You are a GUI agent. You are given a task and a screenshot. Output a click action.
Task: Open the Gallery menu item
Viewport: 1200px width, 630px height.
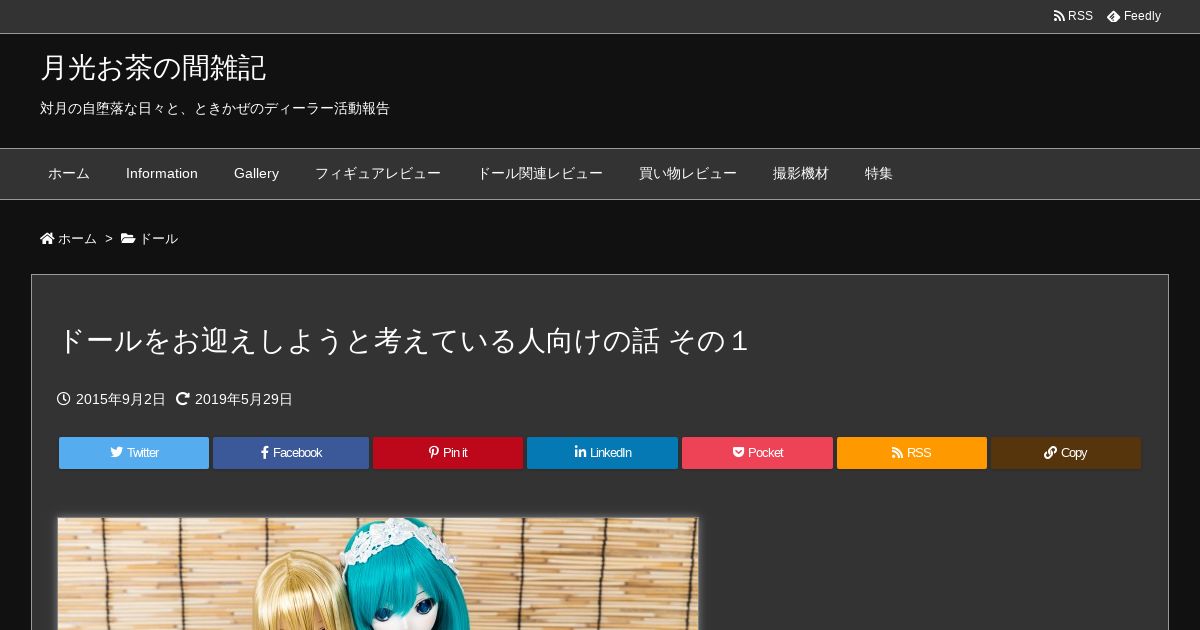coord(256,174)
